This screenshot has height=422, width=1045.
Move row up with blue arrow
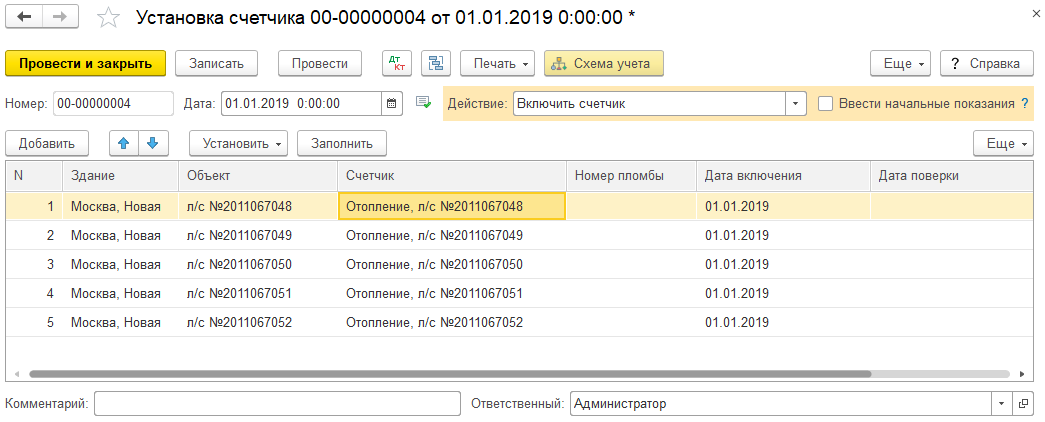pyautogui.click(x=124, y=143)
